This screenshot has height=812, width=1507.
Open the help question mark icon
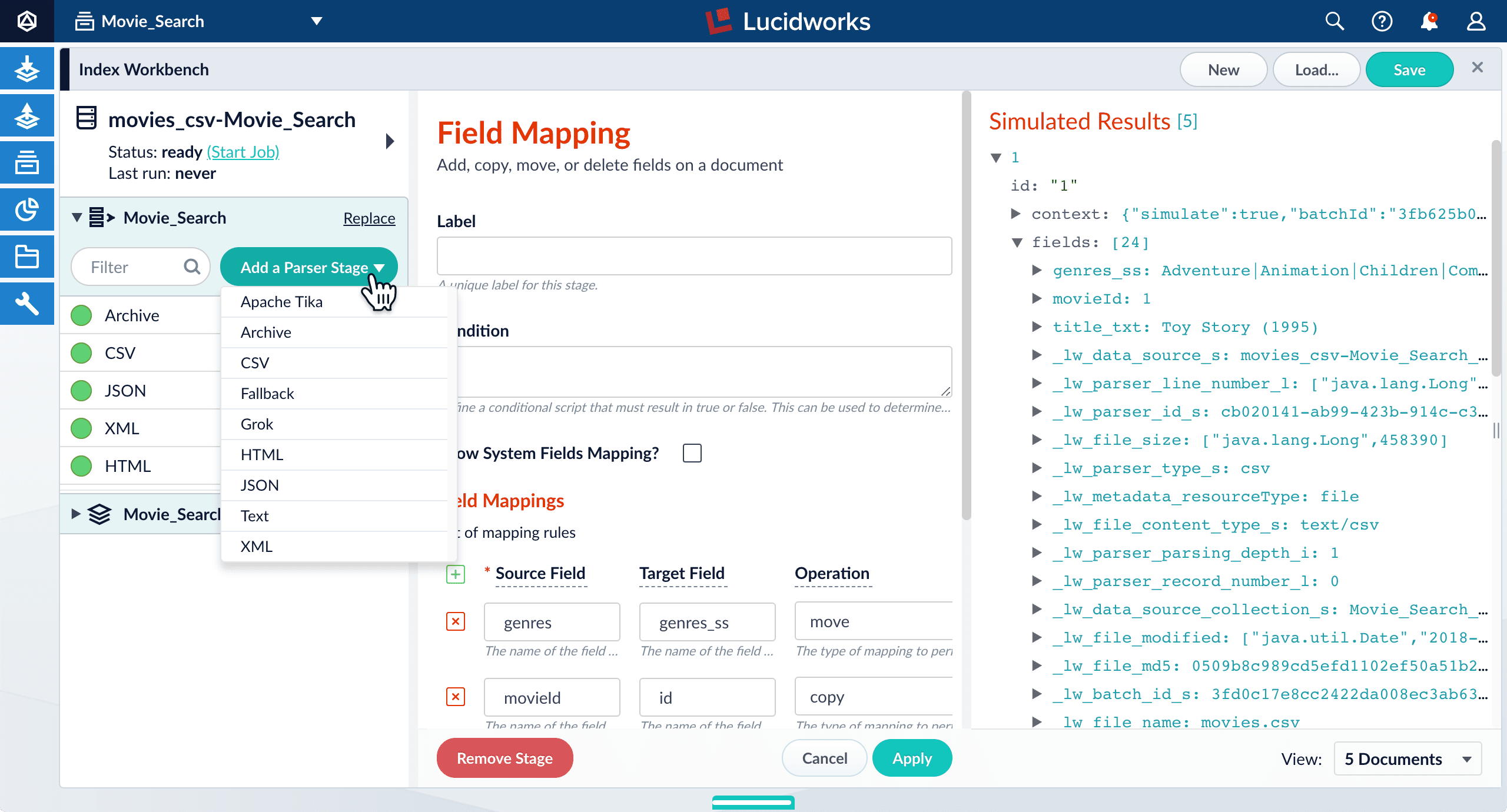pyautogui.click(x=1382, y=21)
